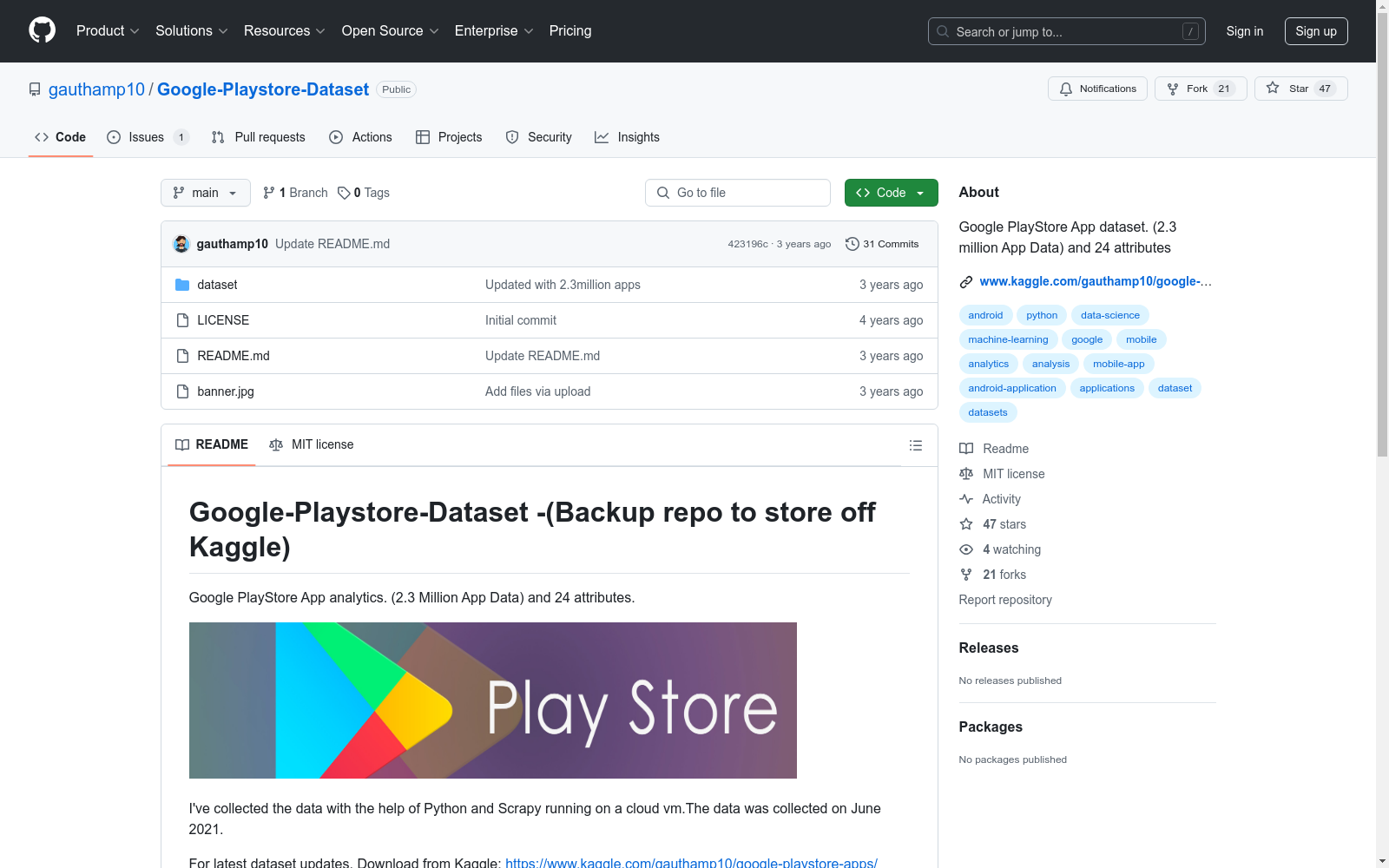Viewport: 1389px width, 868px height.
Task: Open commit message 'Updated with 2.3million apps'
Action: click(563, 285)
